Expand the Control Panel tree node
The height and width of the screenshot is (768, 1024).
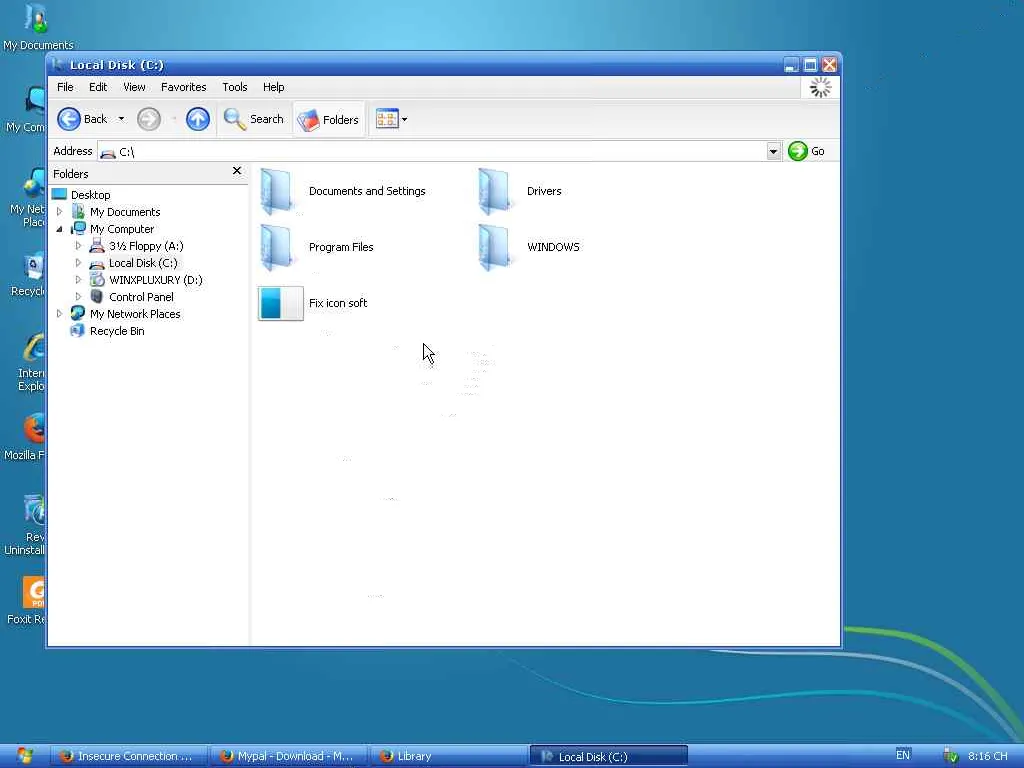click(78, 296)
